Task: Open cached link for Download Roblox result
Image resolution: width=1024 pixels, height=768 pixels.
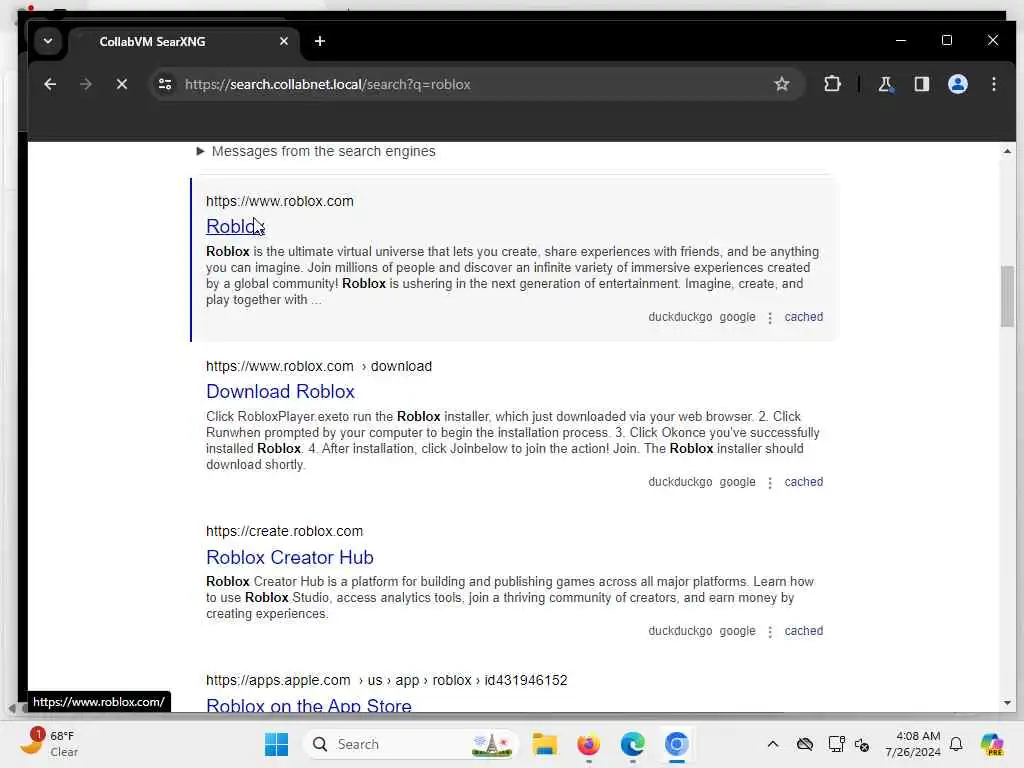Action: [803, 482]
